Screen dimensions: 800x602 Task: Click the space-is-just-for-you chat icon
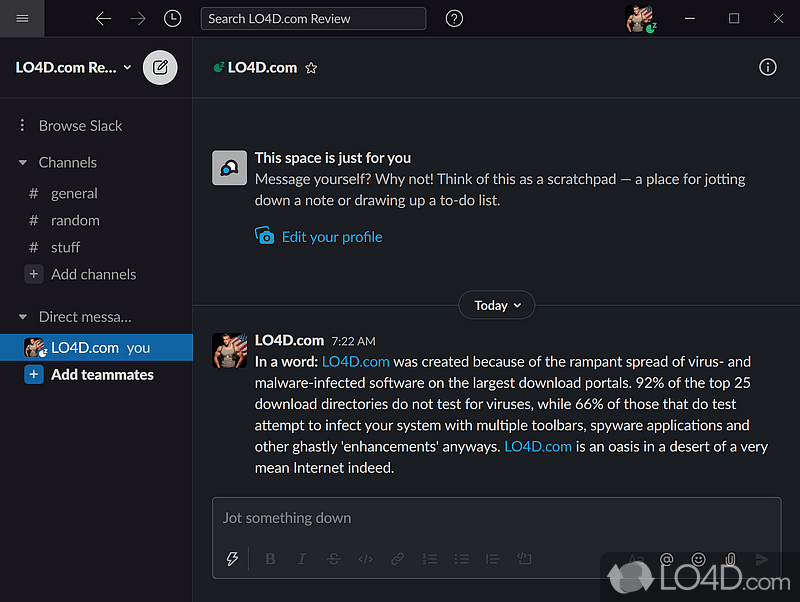tap(230, 168)
